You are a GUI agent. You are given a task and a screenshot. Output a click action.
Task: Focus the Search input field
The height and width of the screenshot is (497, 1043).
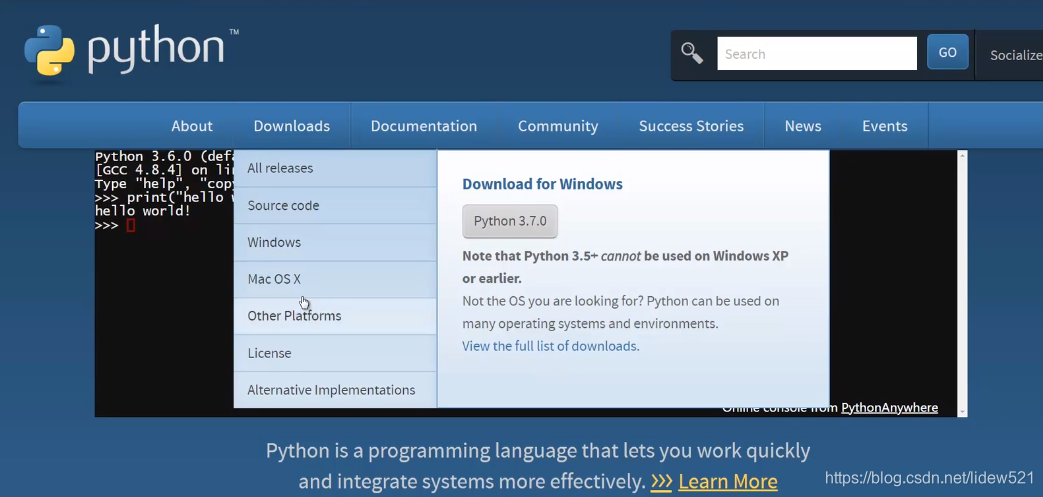[x=817, y=54]
